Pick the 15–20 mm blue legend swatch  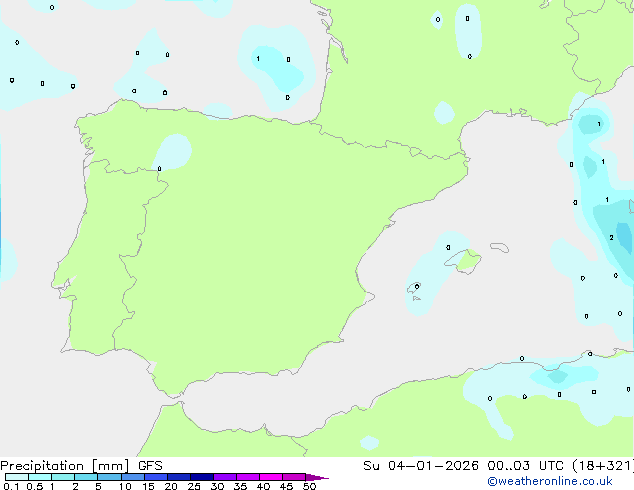(x=156, y=477)
